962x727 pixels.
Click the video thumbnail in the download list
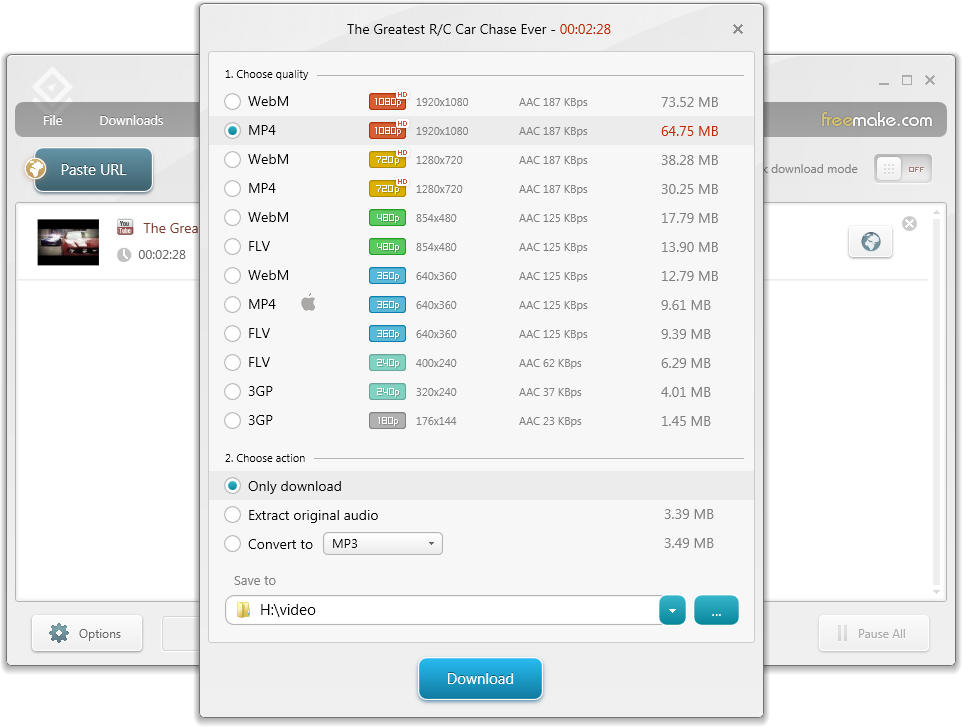coord(68,241)
